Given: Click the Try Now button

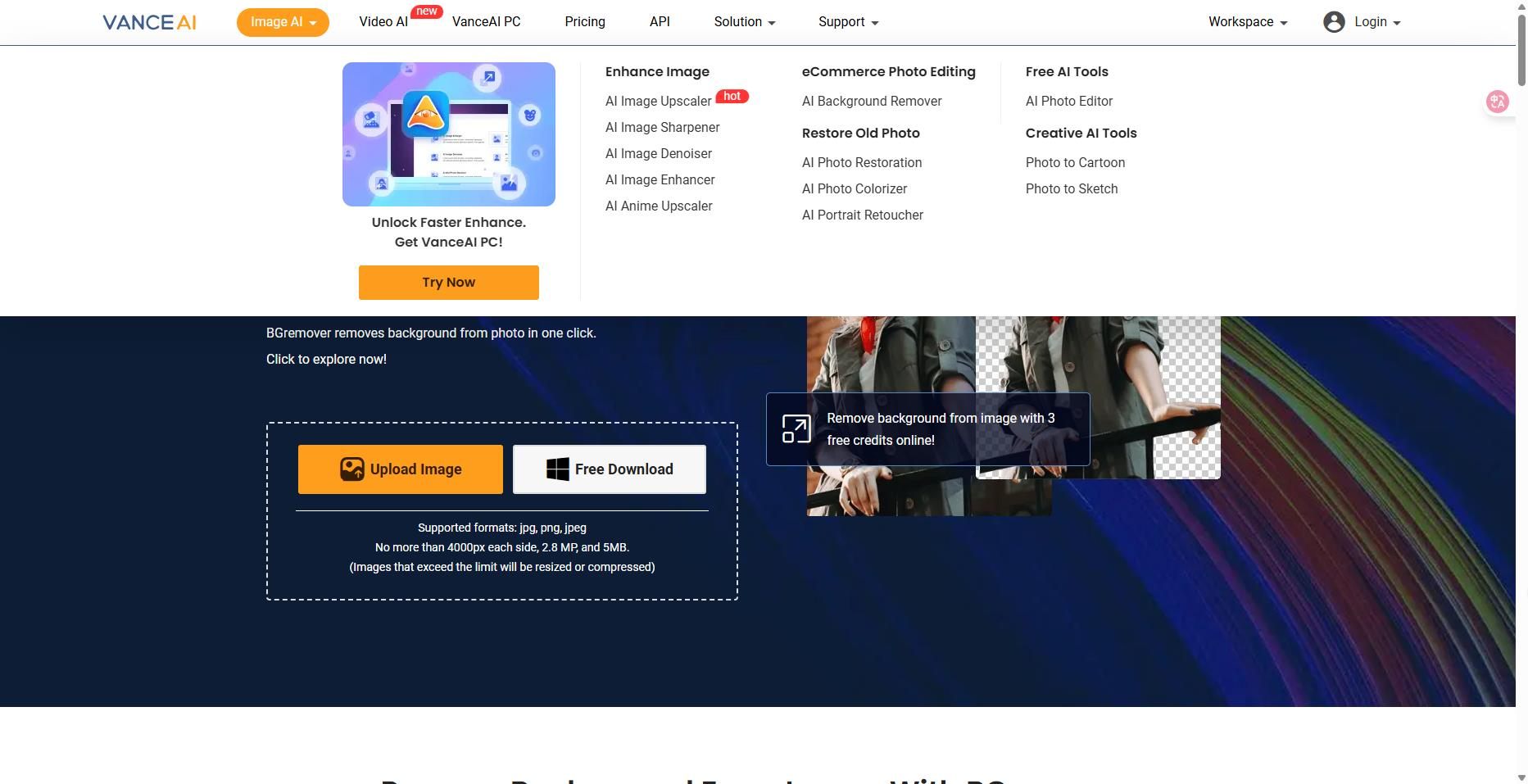Looking at the screenshot, I should 449,283.
